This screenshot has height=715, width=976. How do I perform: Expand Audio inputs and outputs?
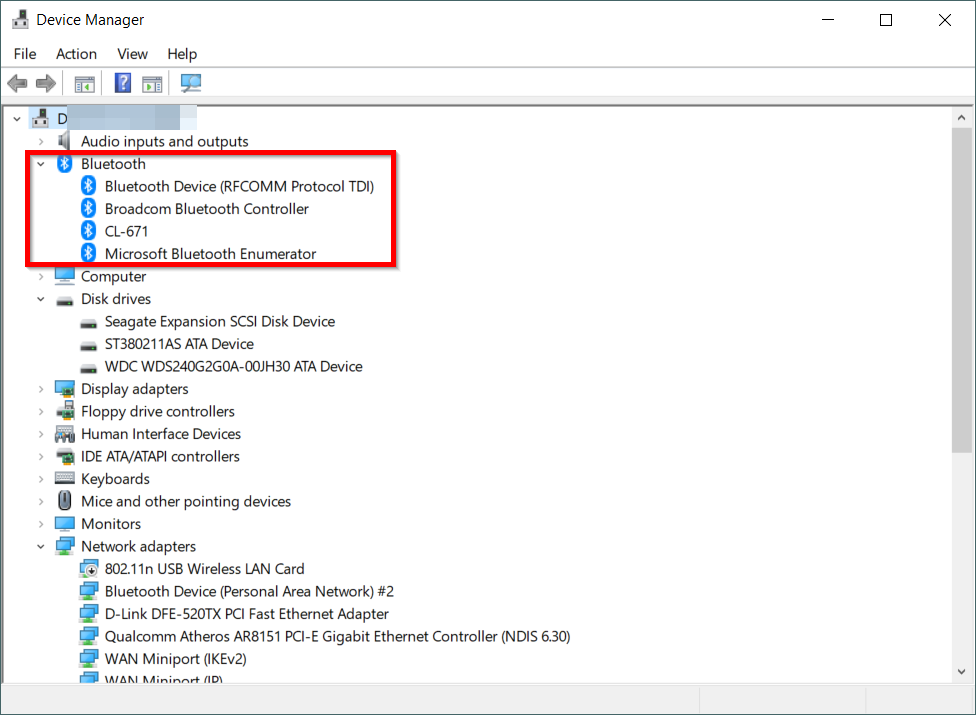point(41,141)
